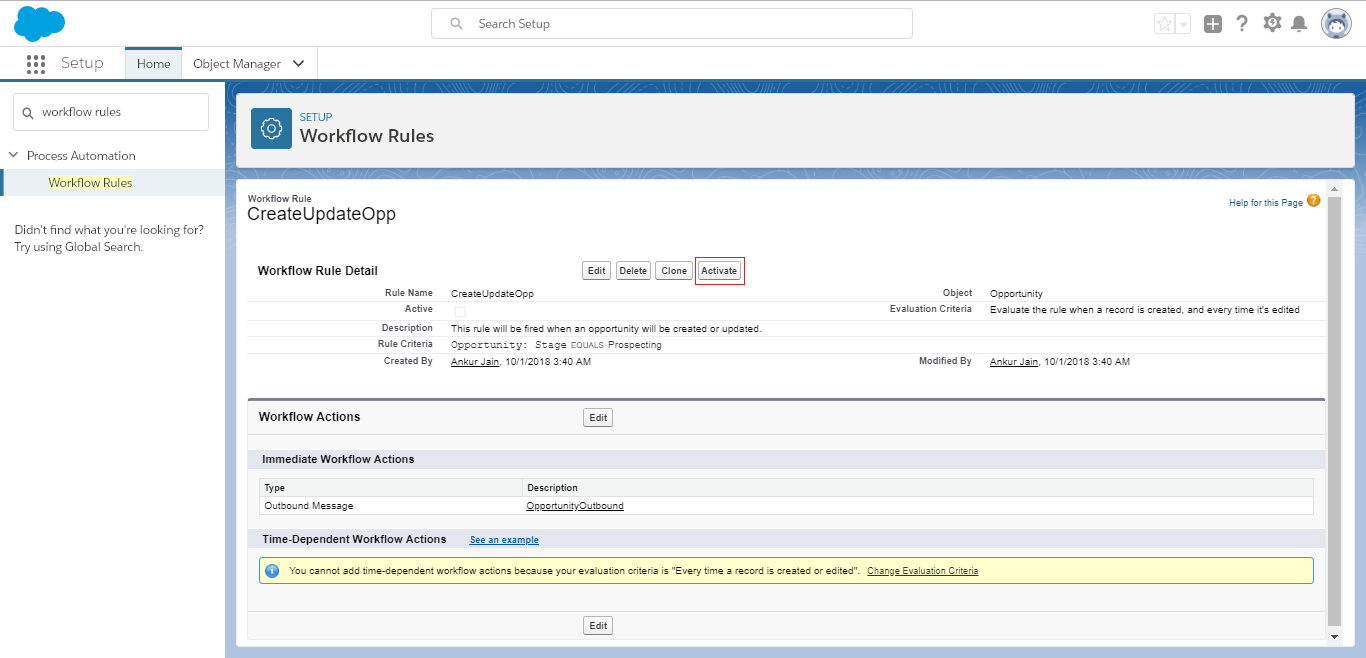Click the Setup app name label
The width and height of the screenshot is (1366, 658).
82,63
